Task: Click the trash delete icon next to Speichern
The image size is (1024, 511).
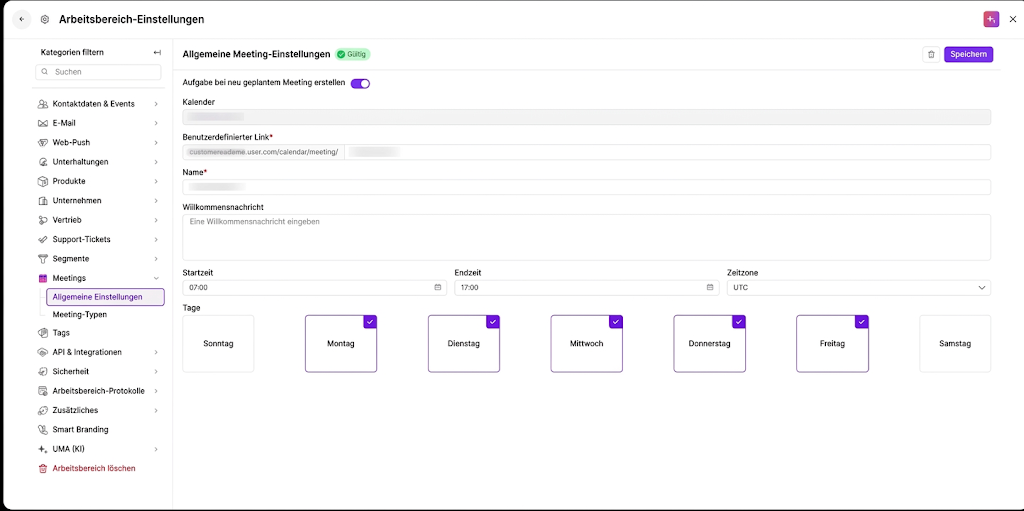Action: pyautogui.click(x=931, y=55)
